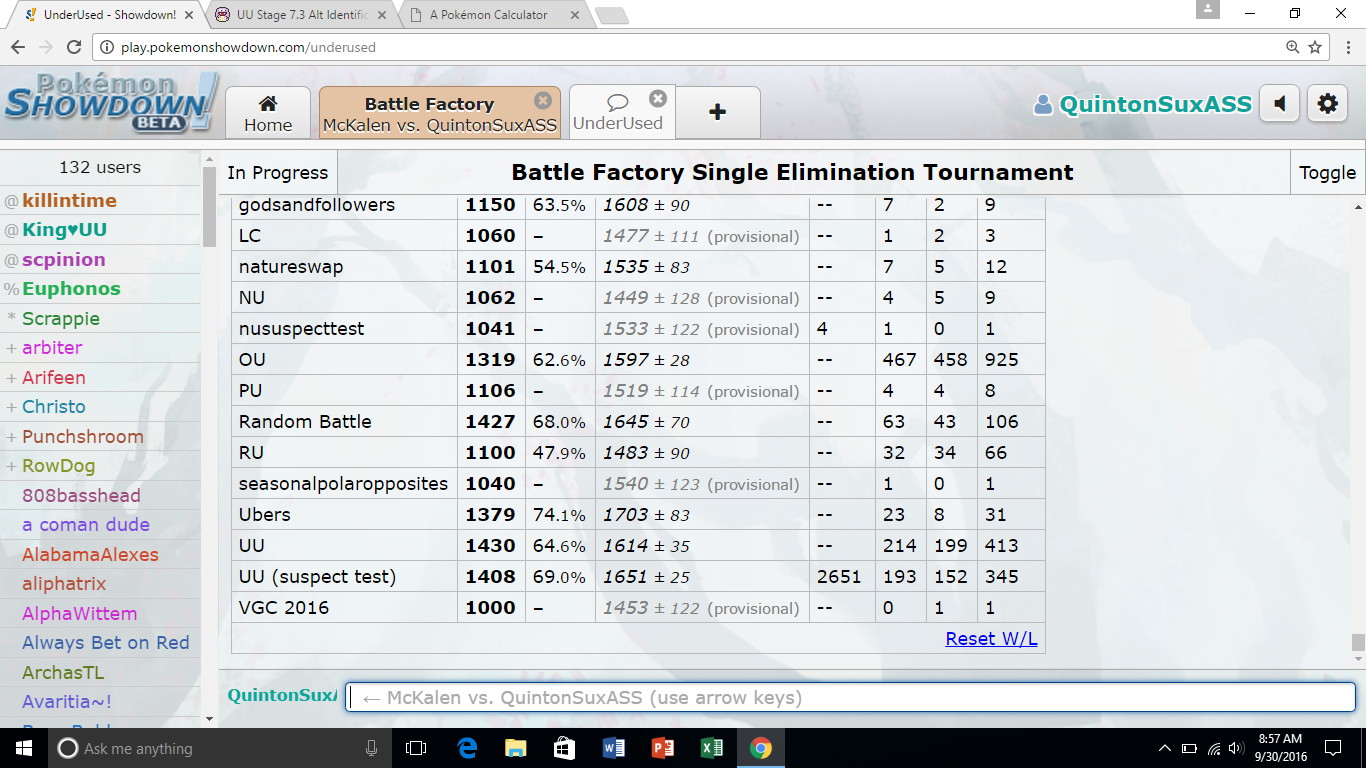Open the Home tab

click(x=268, y=113)
